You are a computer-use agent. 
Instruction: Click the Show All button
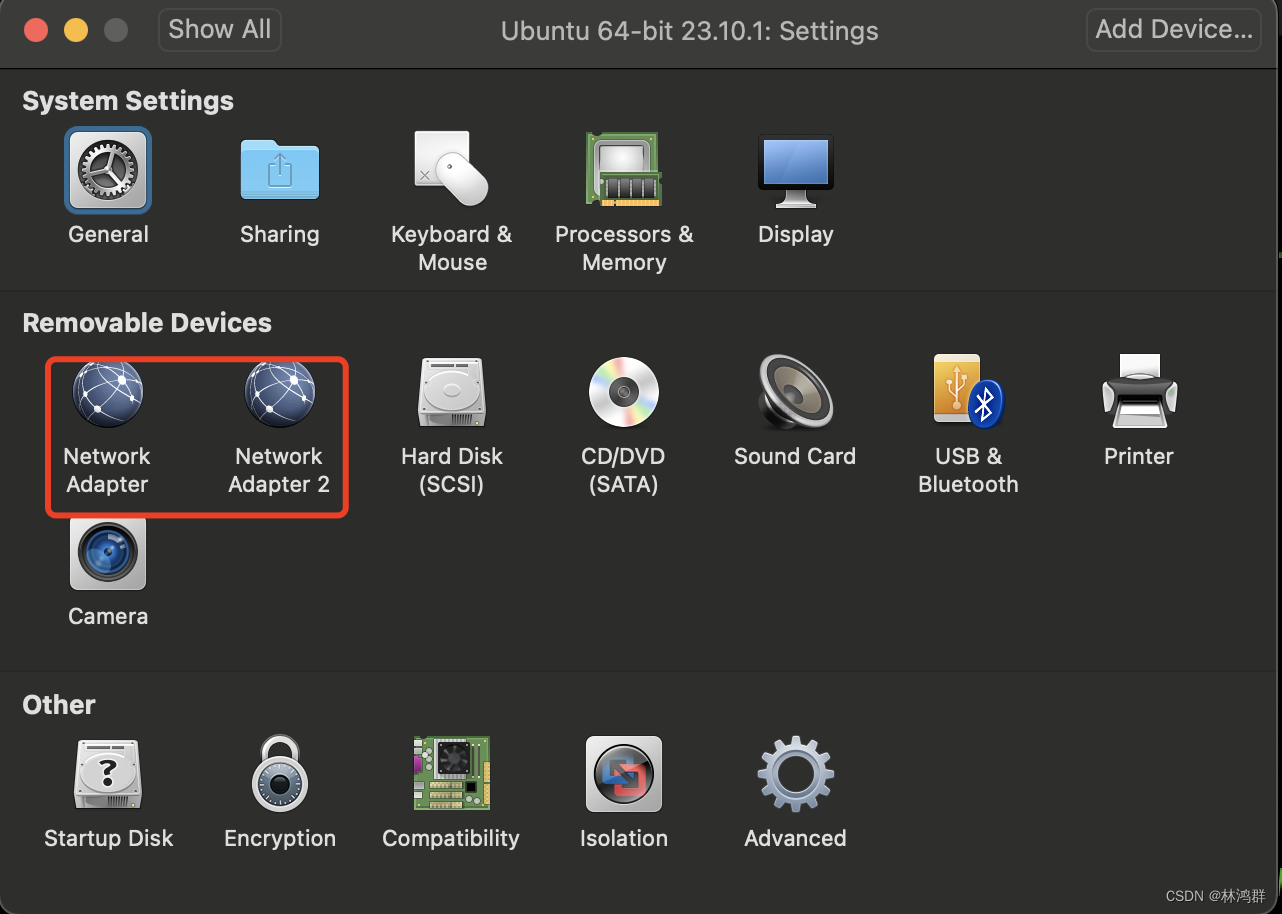(x=220, y=30)
